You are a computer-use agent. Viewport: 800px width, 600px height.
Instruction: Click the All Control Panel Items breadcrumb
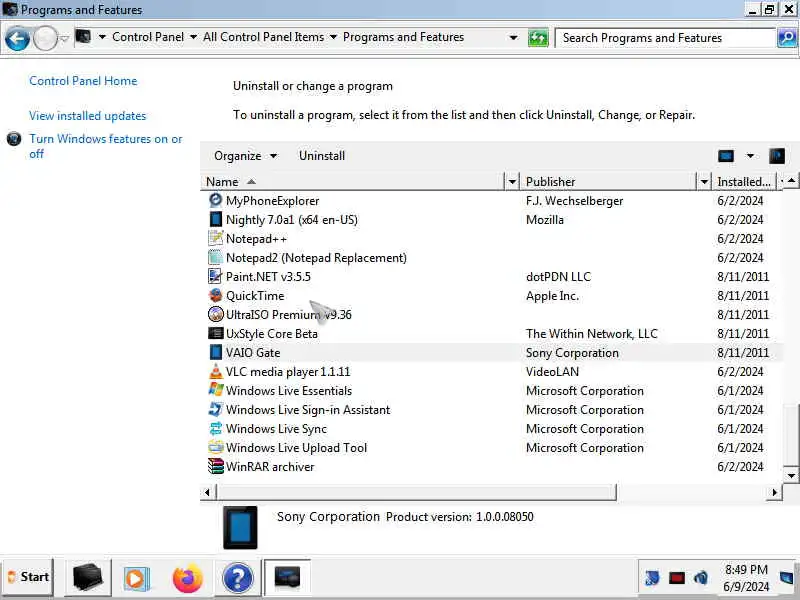[x=263, y=37]
